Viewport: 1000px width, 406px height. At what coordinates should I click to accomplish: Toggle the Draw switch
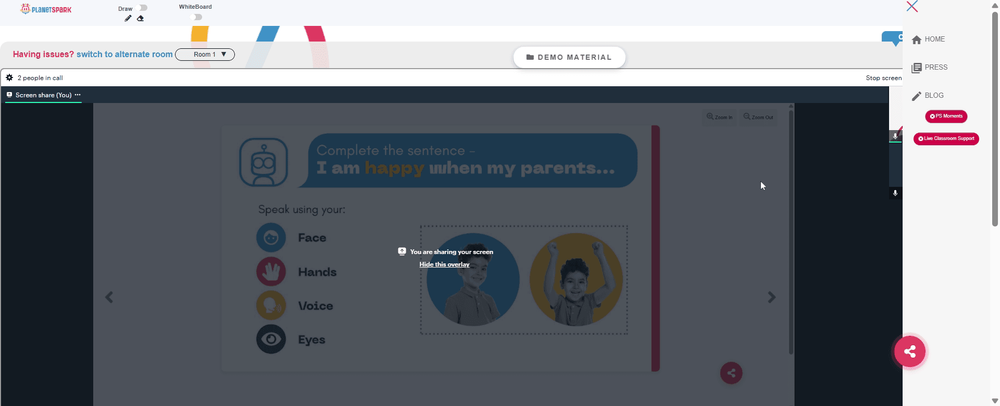(x=142, y=8)
